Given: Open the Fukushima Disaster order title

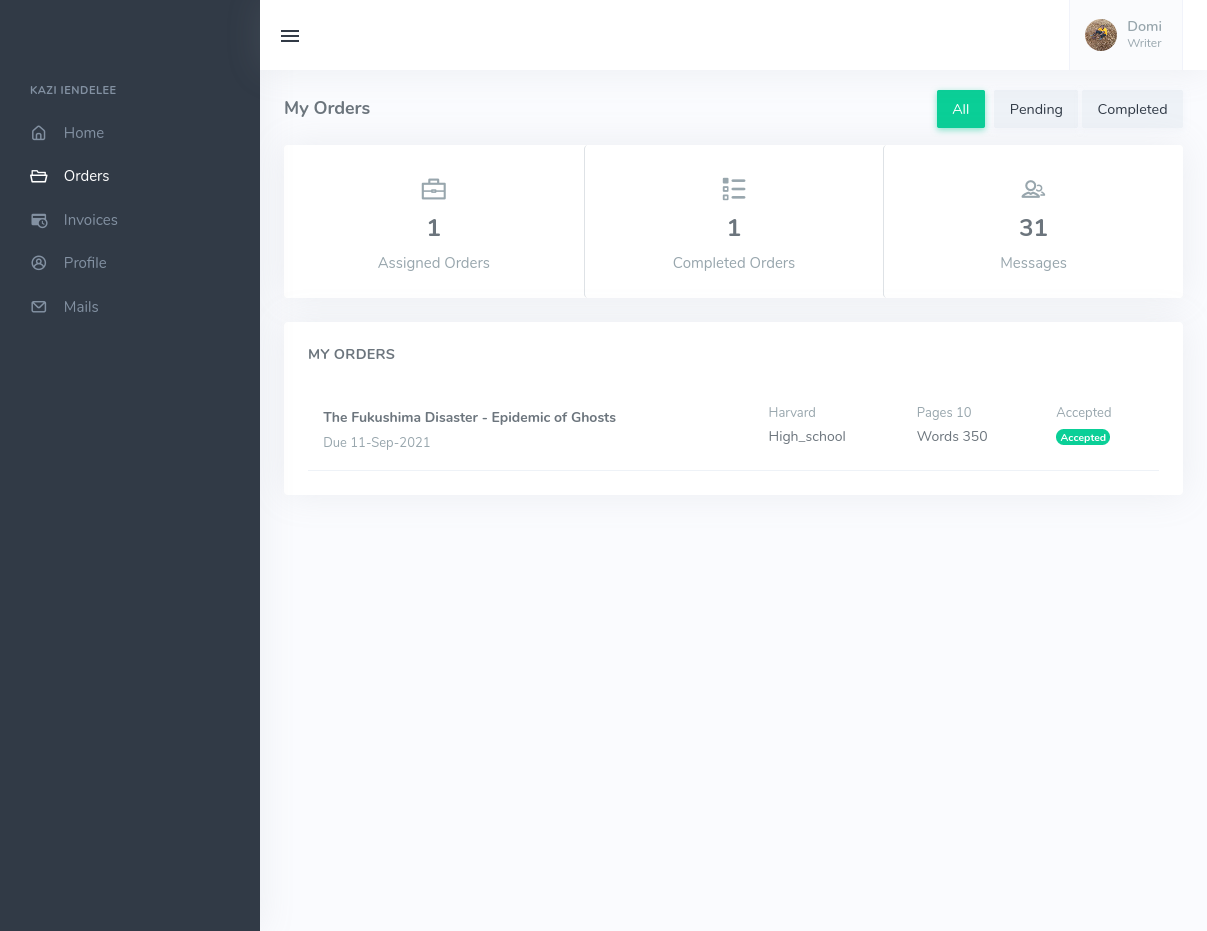Looking at the screenshot, I should tap(469, 417).
